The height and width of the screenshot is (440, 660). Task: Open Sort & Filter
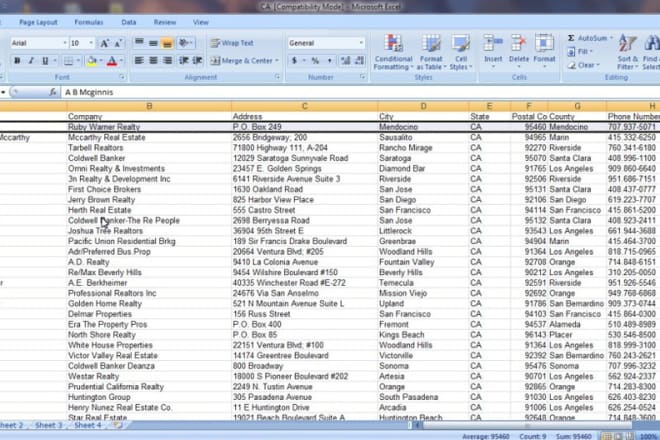coord(627,52)
